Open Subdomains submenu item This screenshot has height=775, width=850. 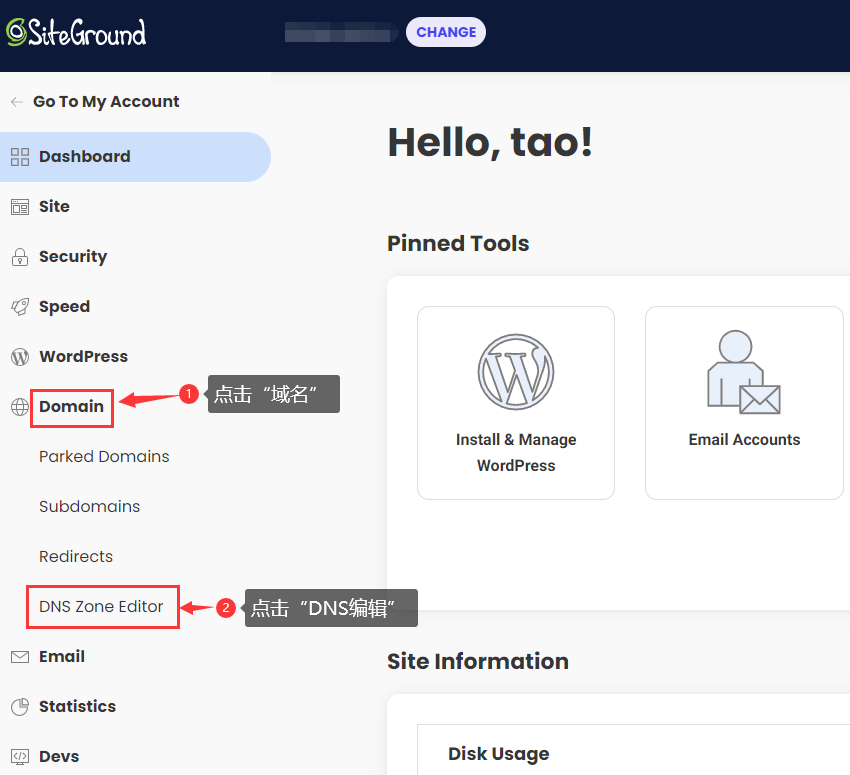pyautogui.click(x=89, y=506)
